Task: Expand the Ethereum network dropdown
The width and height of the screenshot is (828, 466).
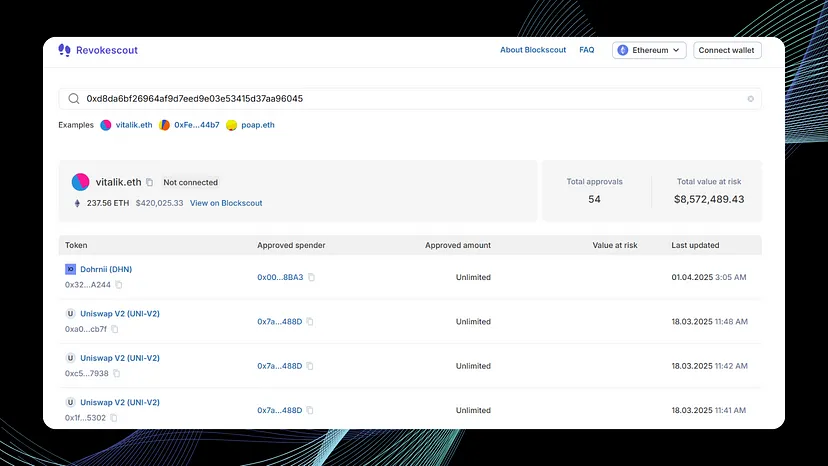Action: (649, 50)
